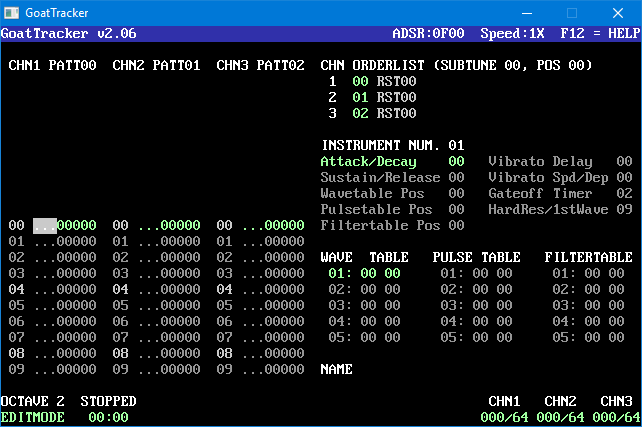Click the Pulsetable Pos value
Image resolution: width=642 pixels, height=427 pixels.
tap(456, 209)
